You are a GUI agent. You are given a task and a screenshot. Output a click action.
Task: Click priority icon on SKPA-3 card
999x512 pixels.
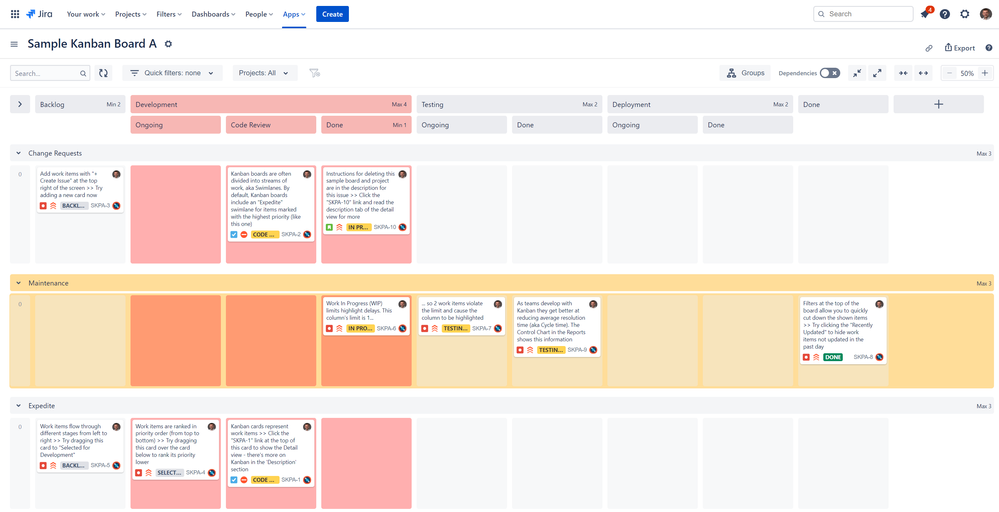pyautogui.click(x=53, y=206)
